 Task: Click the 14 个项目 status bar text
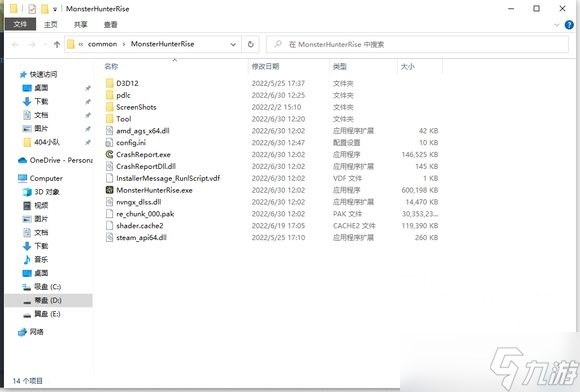point(28,381)
